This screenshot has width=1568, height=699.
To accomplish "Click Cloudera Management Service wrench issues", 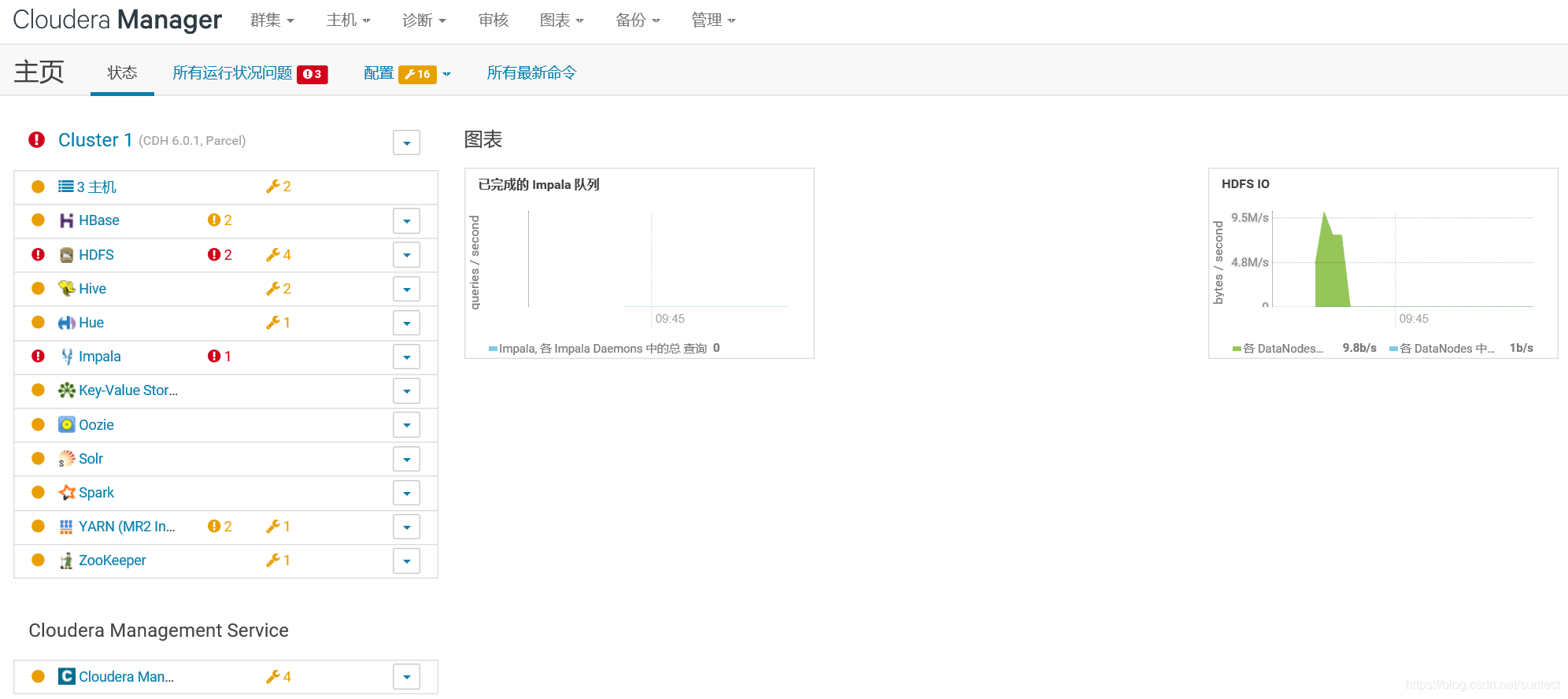I will coord(279,677).
